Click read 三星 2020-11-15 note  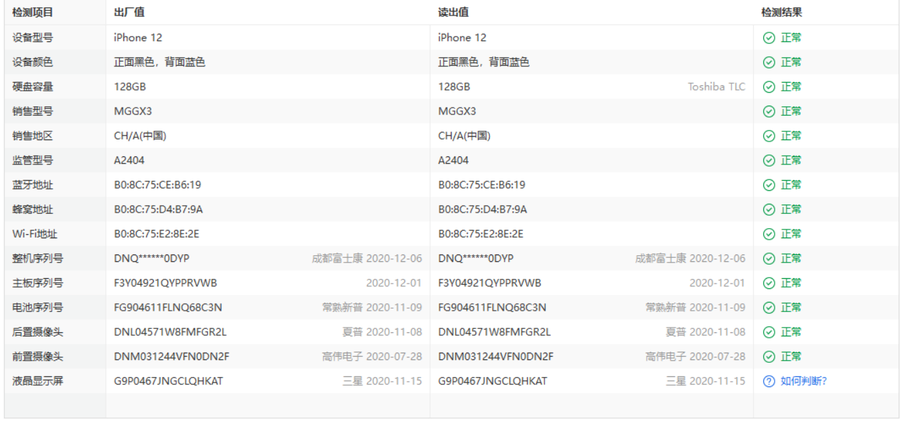click(x=706, y=381)
